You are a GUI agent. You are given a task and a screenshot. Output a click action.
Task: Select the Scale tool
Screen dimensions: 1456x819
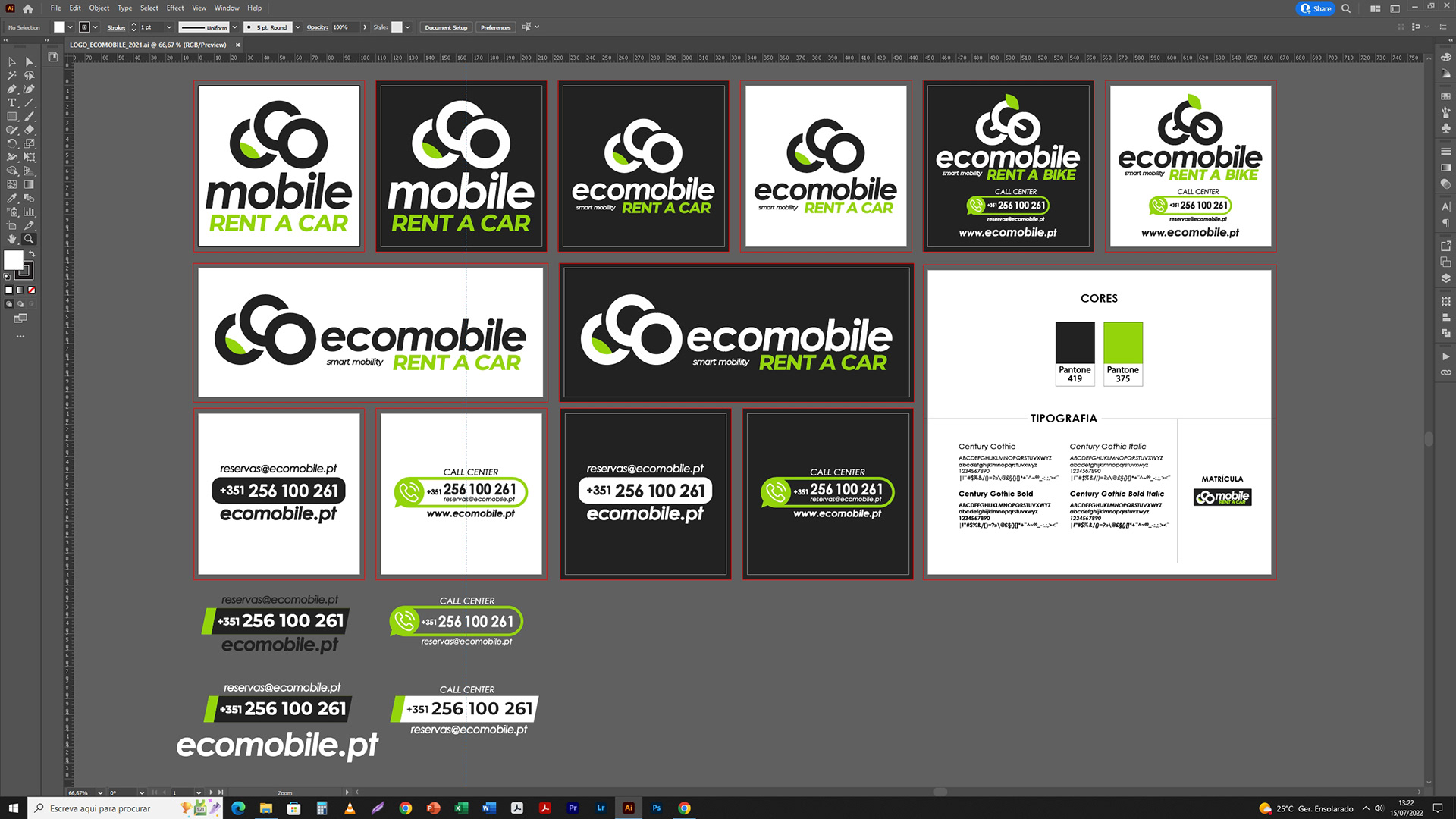tap(30, 144)
